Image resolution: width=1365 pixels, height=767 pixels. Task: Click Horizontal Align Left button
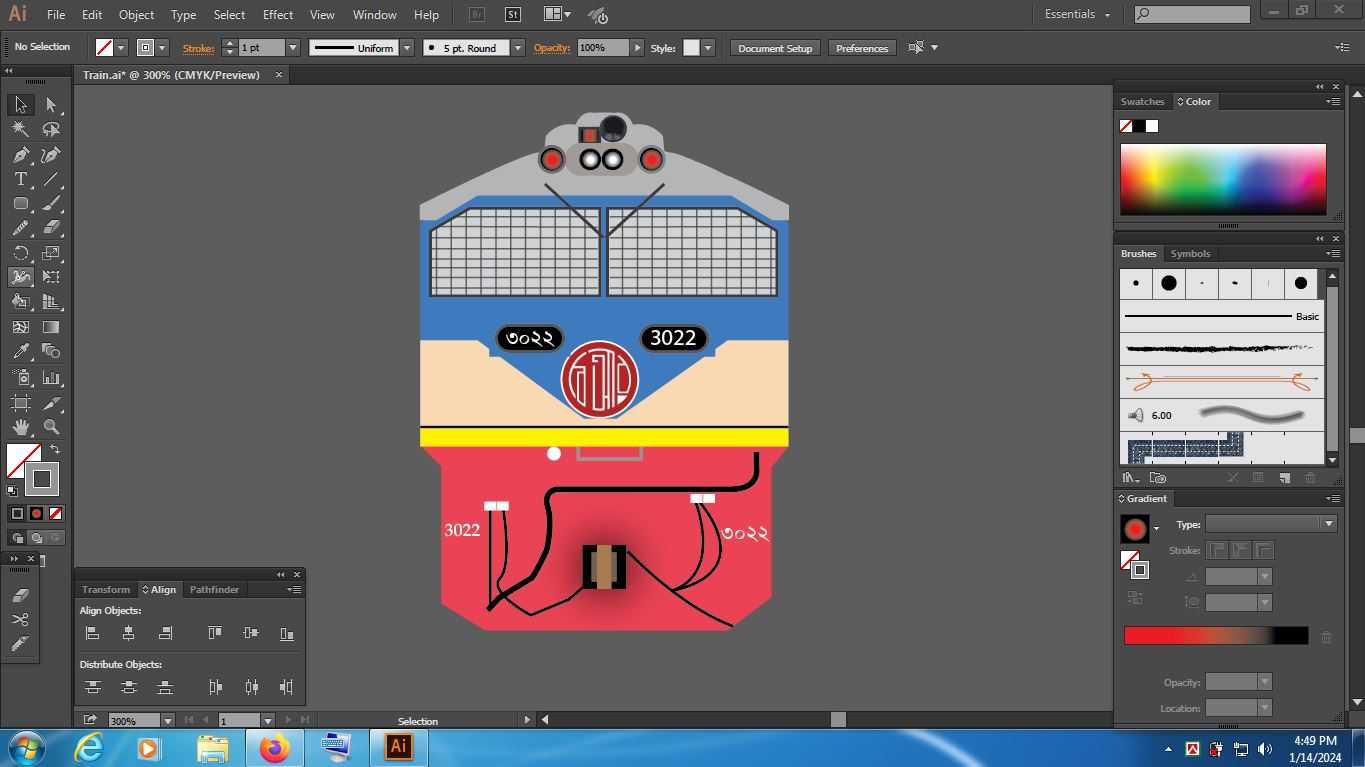pyautogui.click(x=92, y=633)
